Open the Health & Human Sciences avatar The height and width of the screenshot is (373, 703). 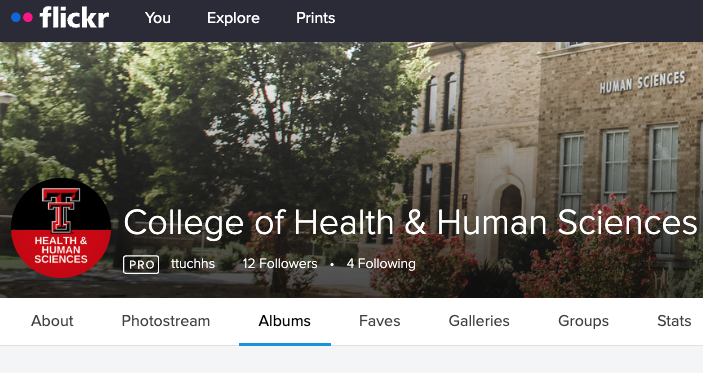(61, 228)
